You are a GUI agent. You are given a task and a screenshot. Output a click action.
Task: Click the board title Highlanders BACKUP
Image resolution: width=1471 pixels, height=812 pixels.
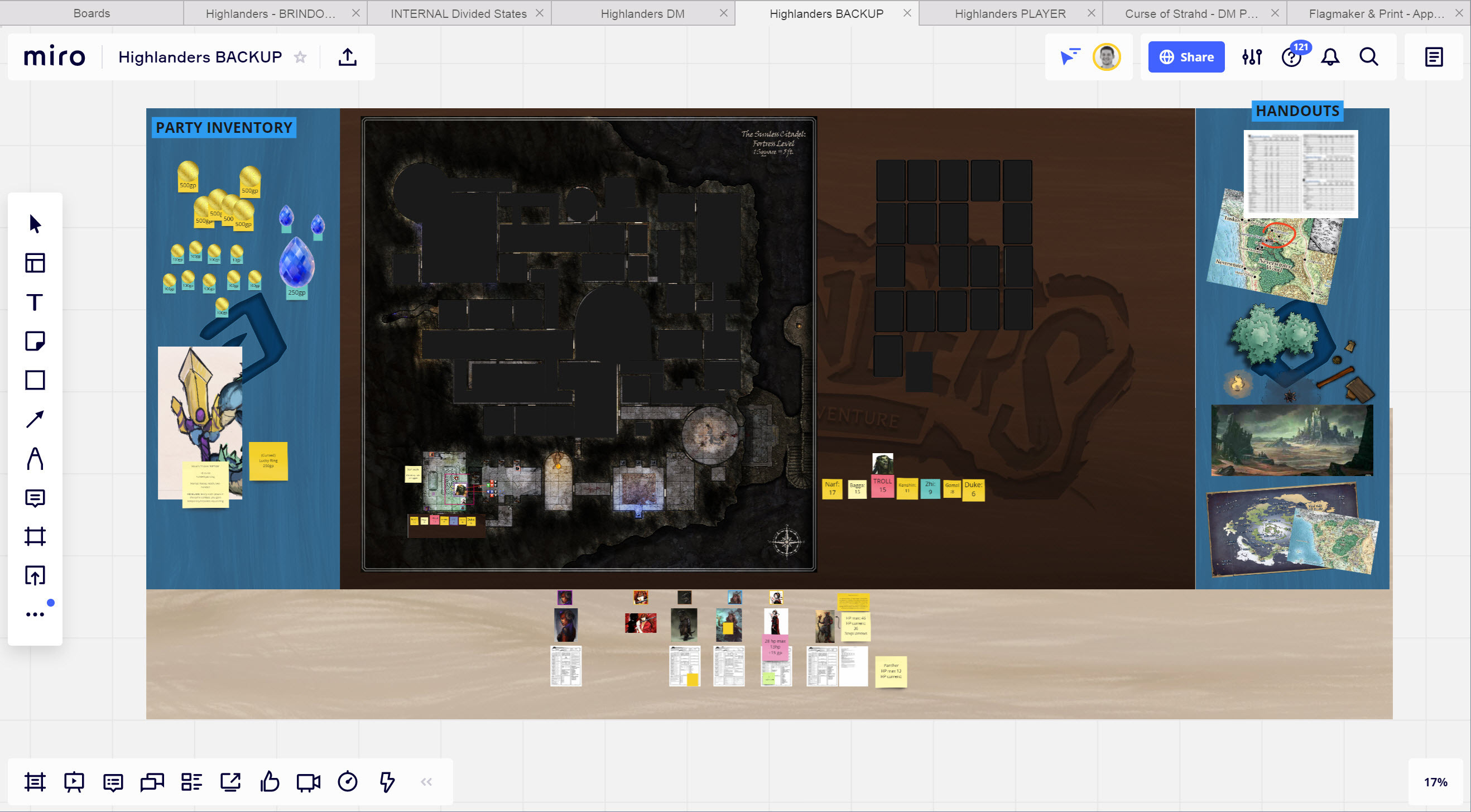point(200,56)
